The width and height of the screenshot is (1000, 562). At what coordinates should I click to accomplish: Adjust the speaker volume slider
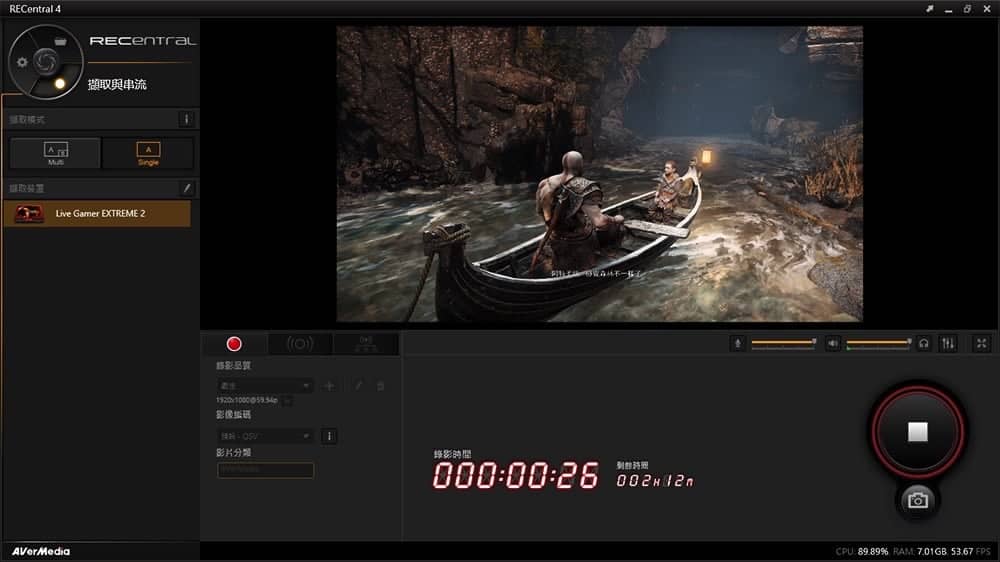879,343
